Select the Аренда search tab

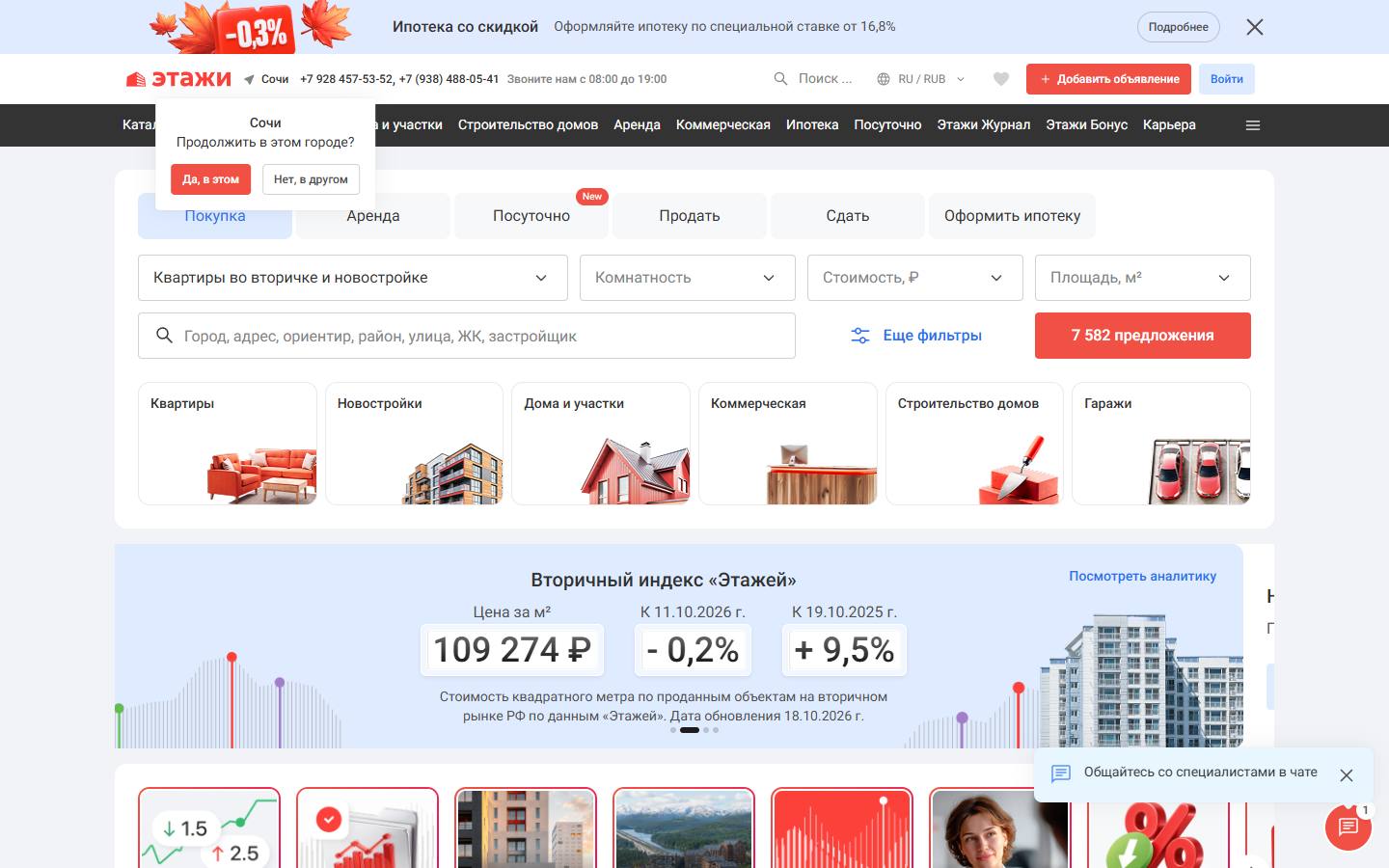click(x=373, y=216)
